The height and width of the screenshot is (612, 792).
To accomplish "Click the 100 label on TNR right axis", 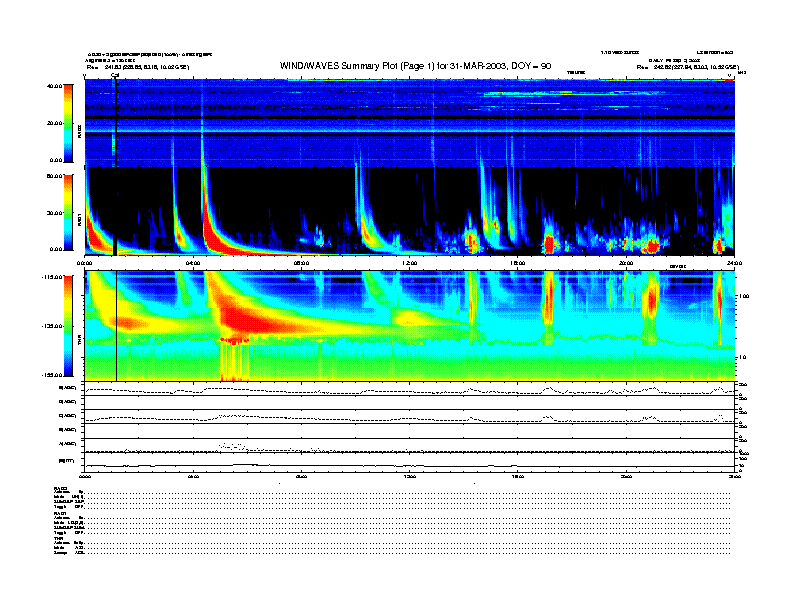I will point(745,296).
